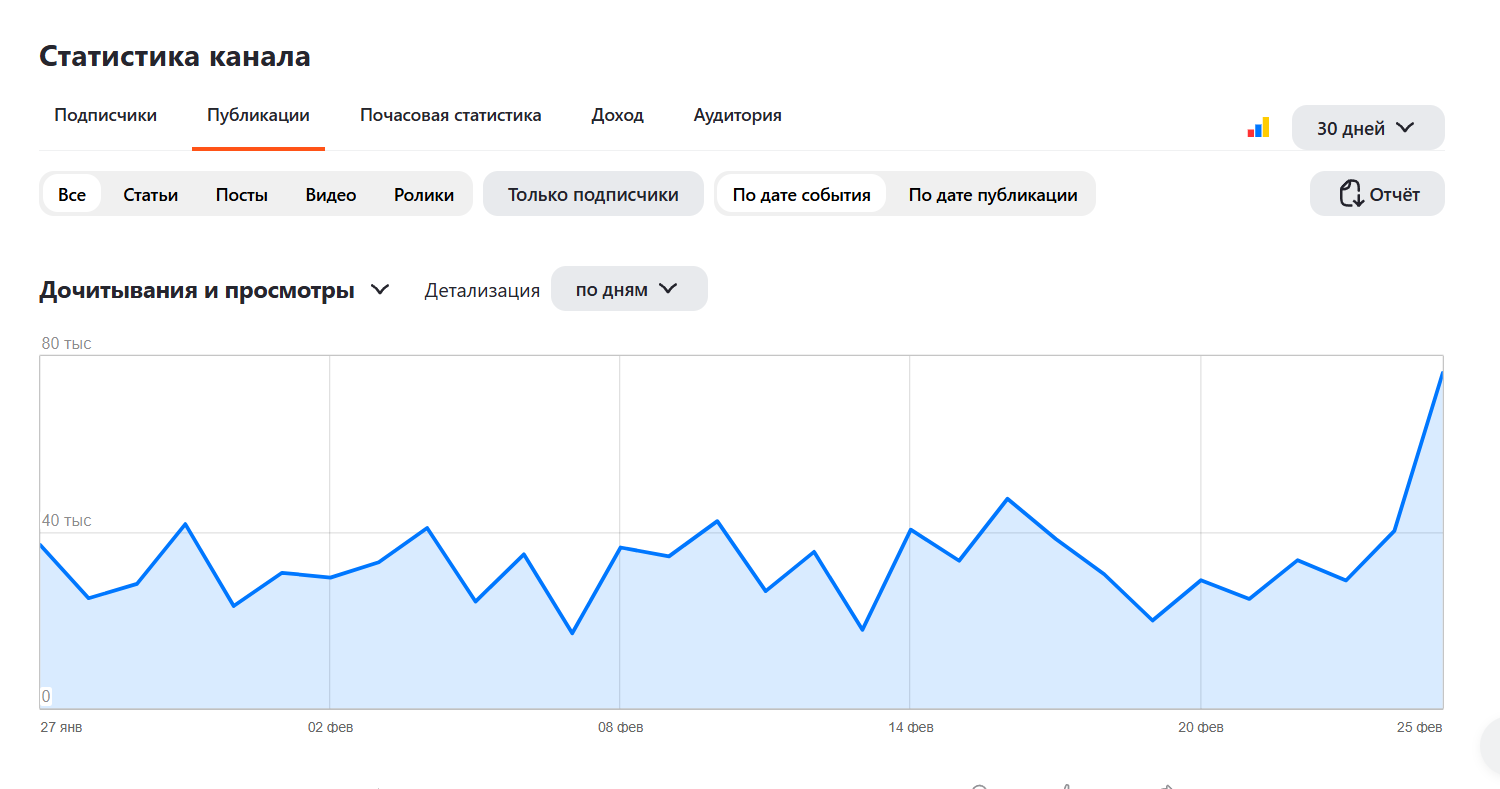Click the chart line at 14 фев

click(x=910, y=529)
